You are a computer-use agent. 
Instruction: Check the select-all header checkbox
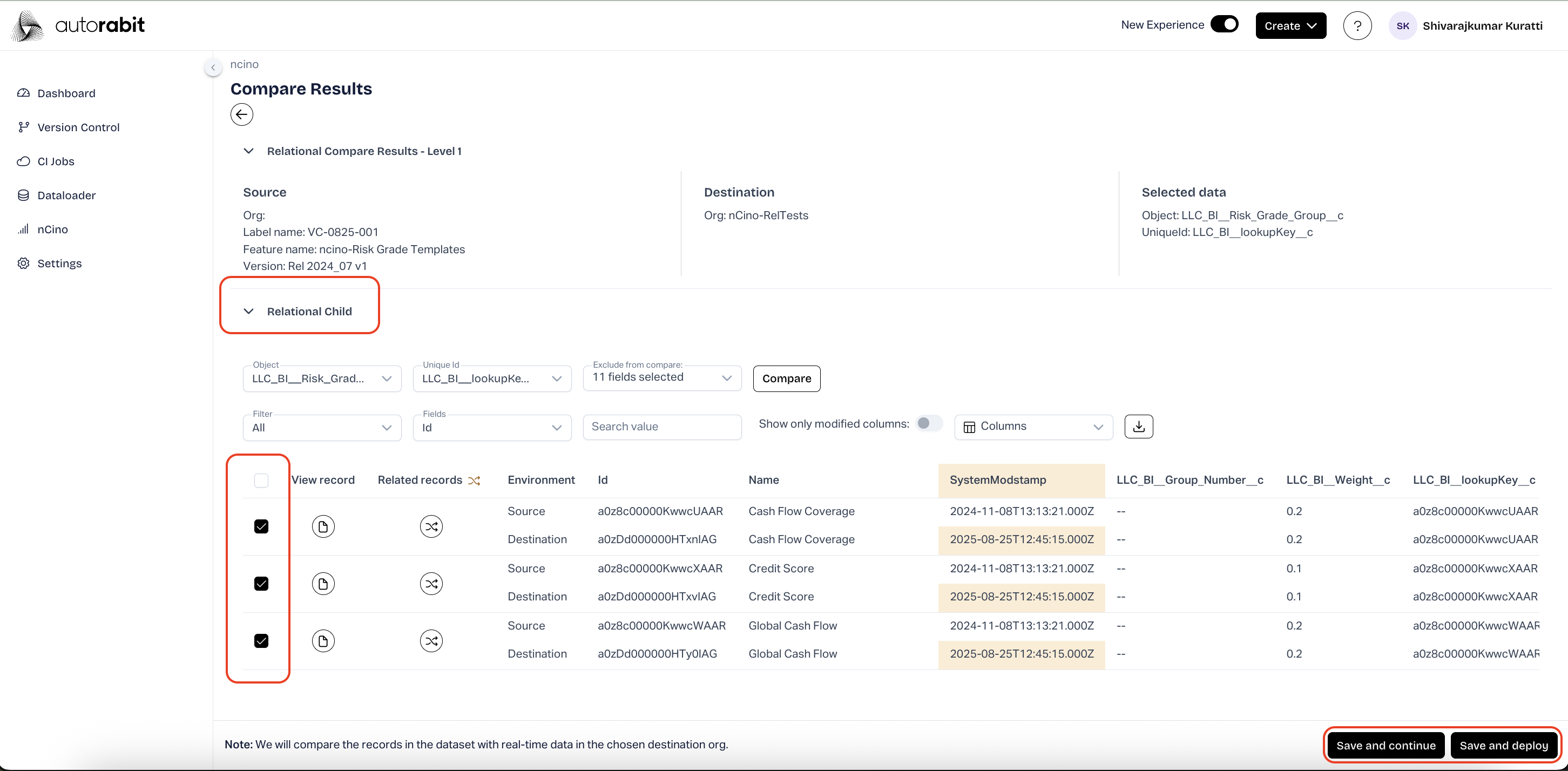click(x=261, y=480)
